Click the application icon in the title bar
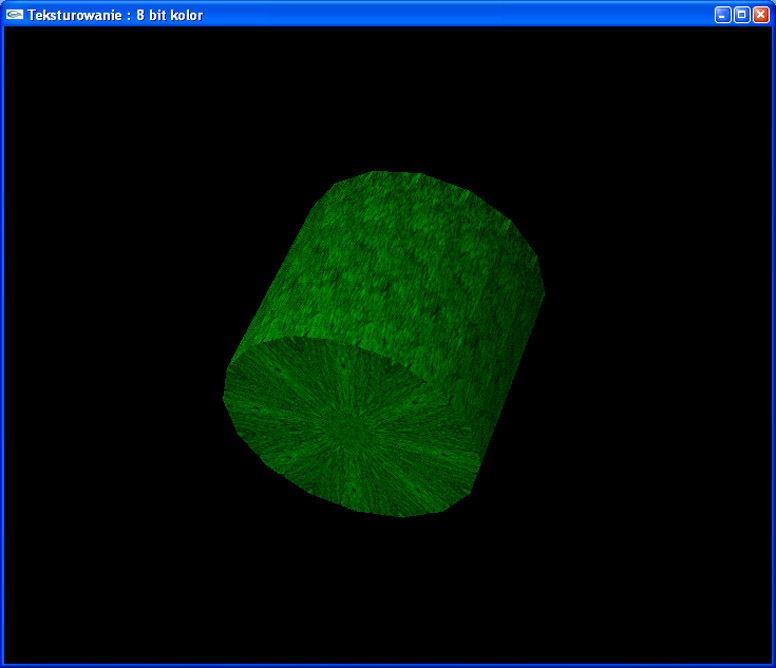 pyautogui.click(x=14, y=14)
